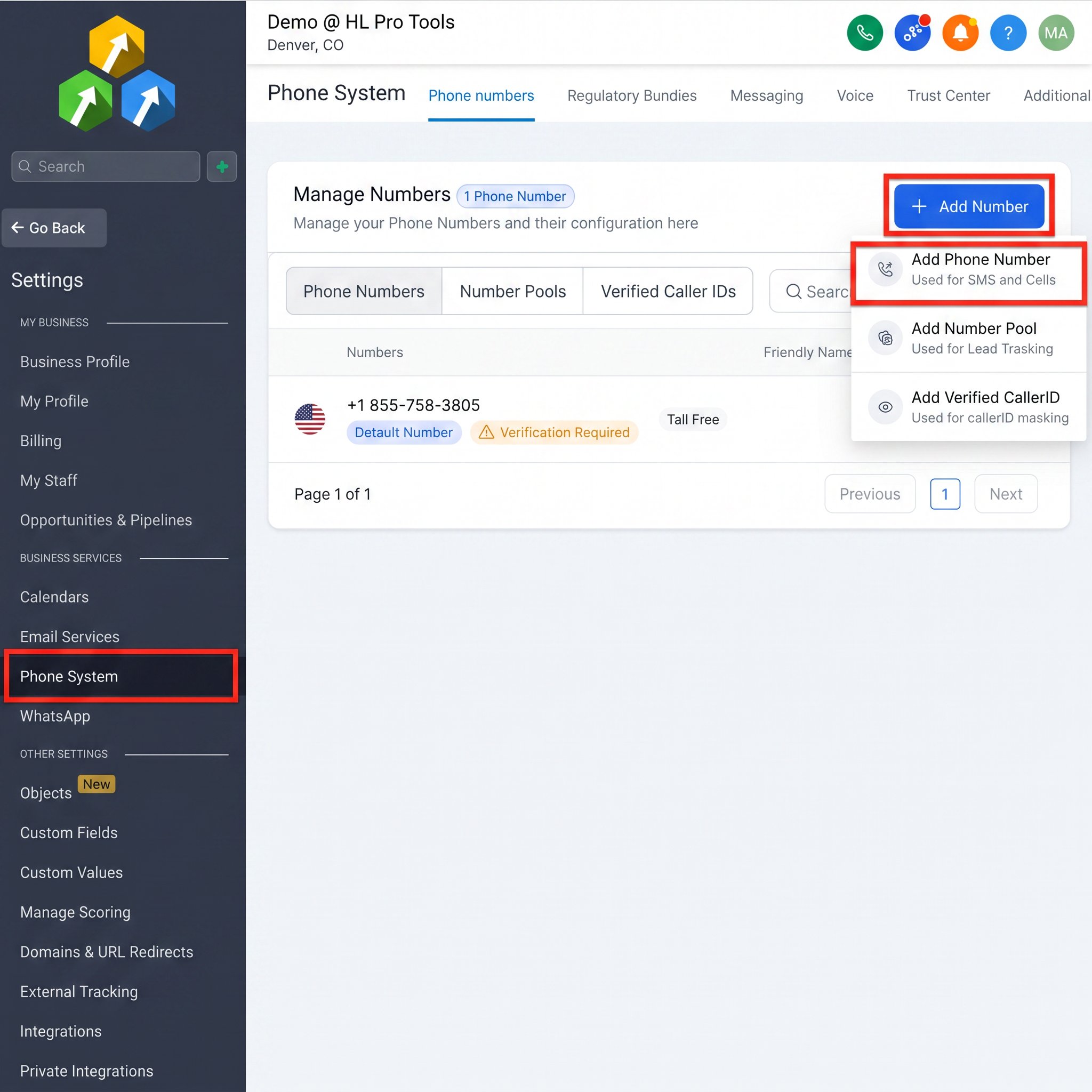Open the orange notifications bell

[961, 33]
